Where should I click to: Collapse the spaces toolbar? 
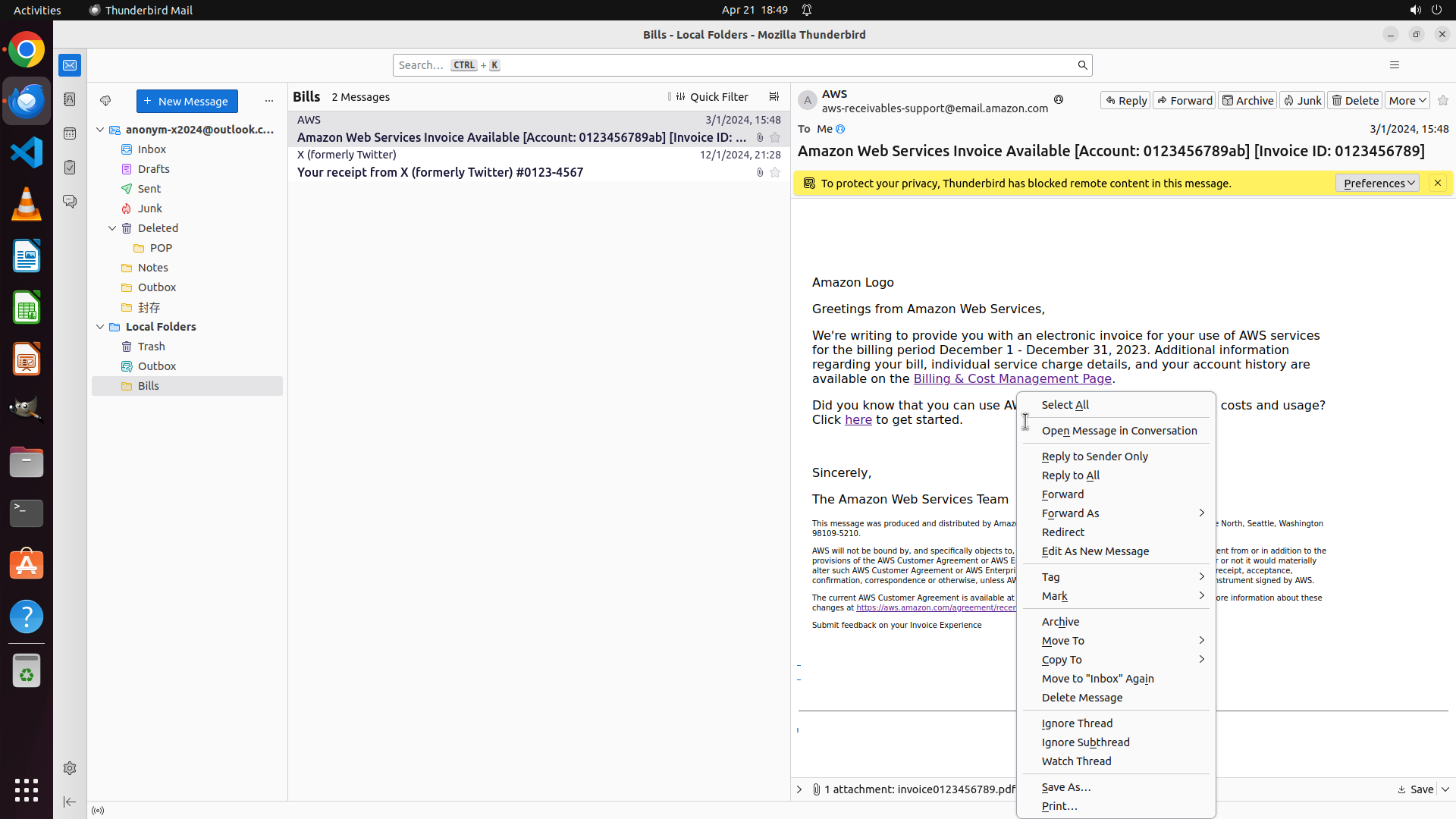[70, 802]
